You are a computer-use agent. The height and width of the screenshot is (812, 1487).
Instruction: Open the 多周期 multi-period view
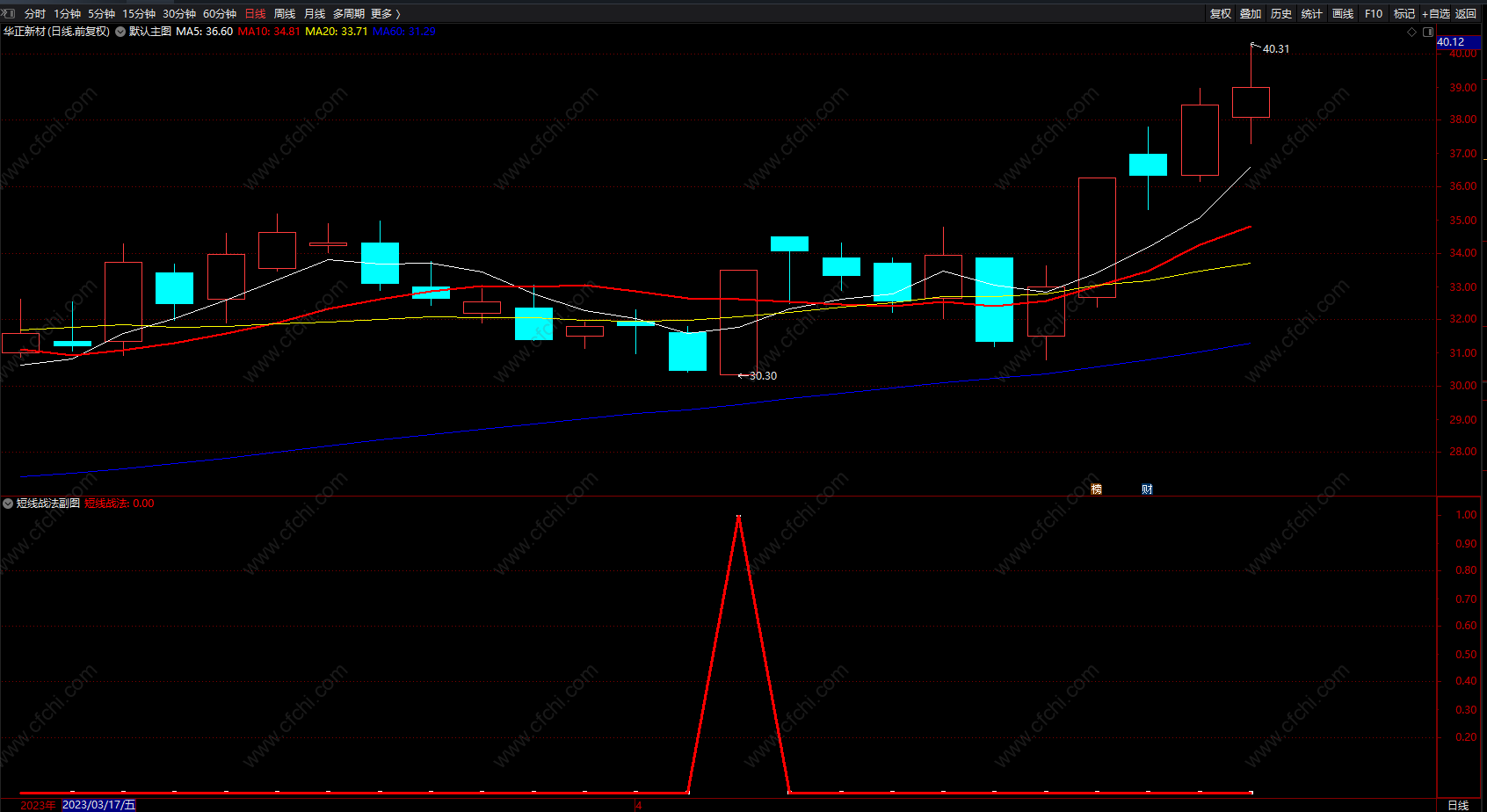pos(348,13)
